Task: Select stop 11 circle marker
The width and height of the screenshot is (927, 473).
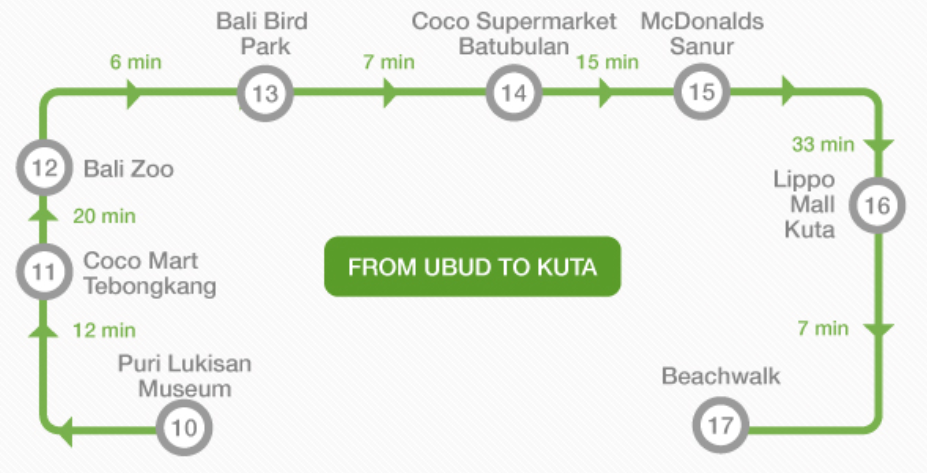Action: click(44, 272)
